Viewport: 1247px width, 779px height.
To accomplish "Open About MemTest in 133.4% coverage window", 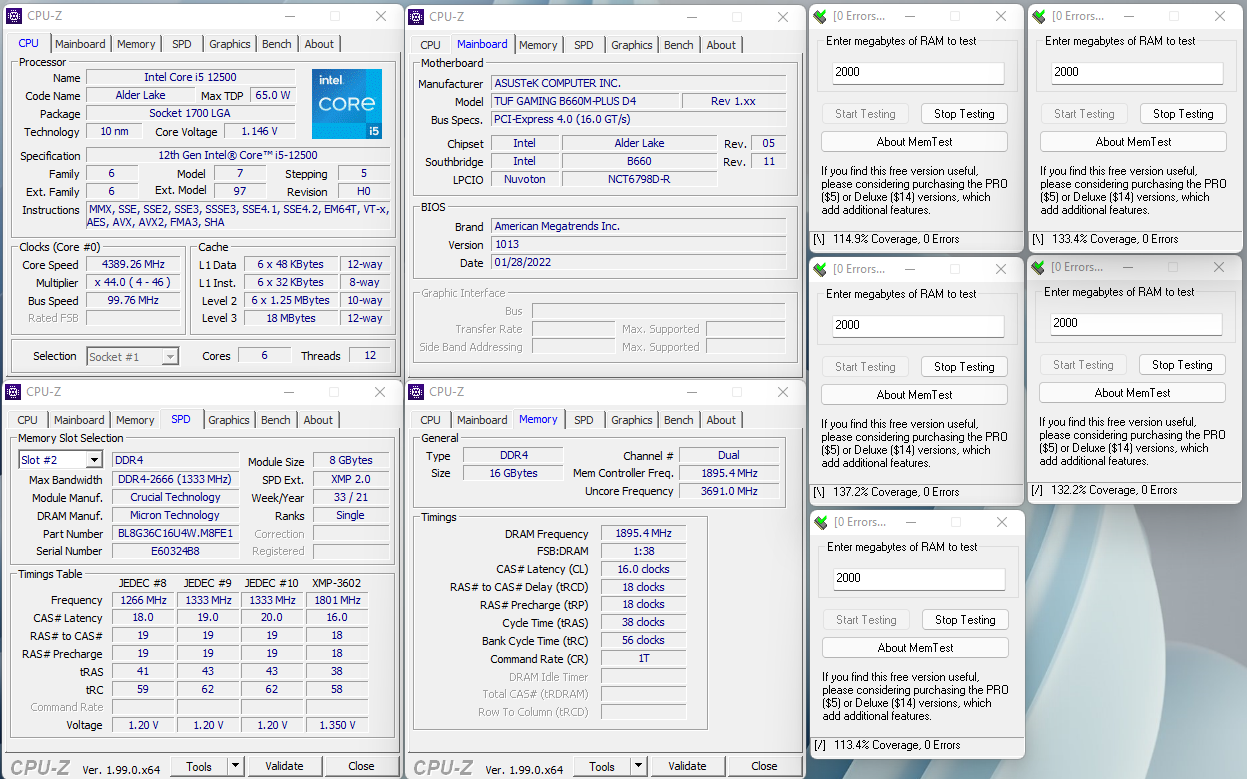I will pos(1133,142).
